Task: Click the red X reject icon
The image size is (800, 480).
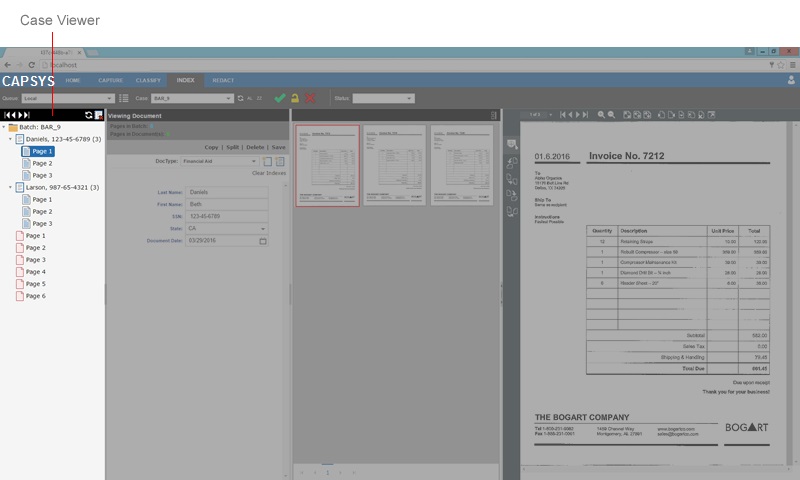Action: 311,98
